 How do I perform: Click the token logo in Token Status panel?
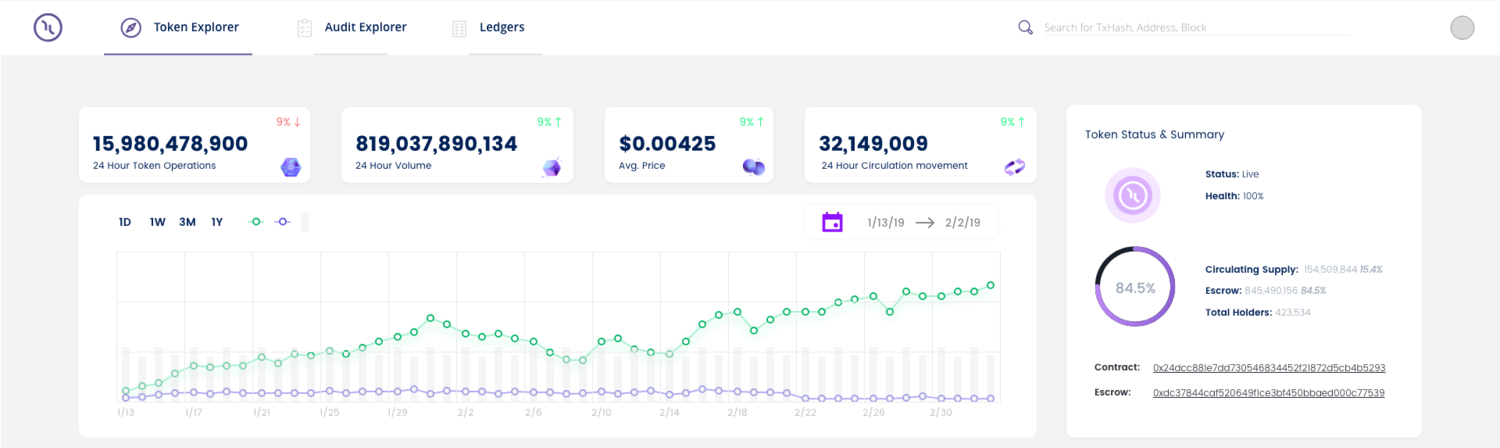point(1132,195)
